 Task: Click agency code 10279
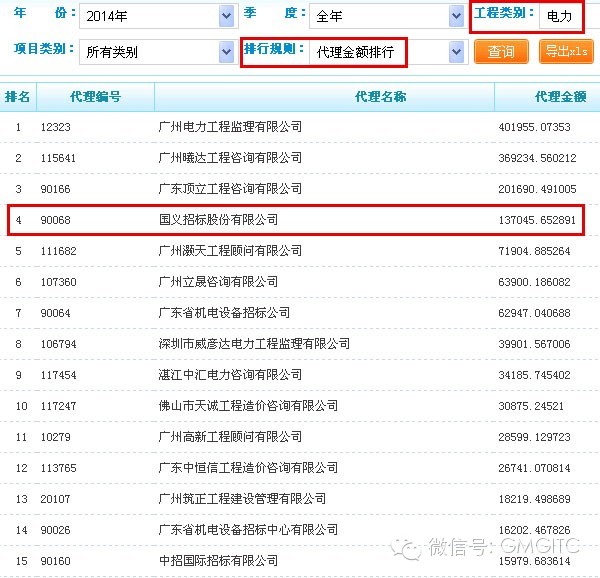55,437
